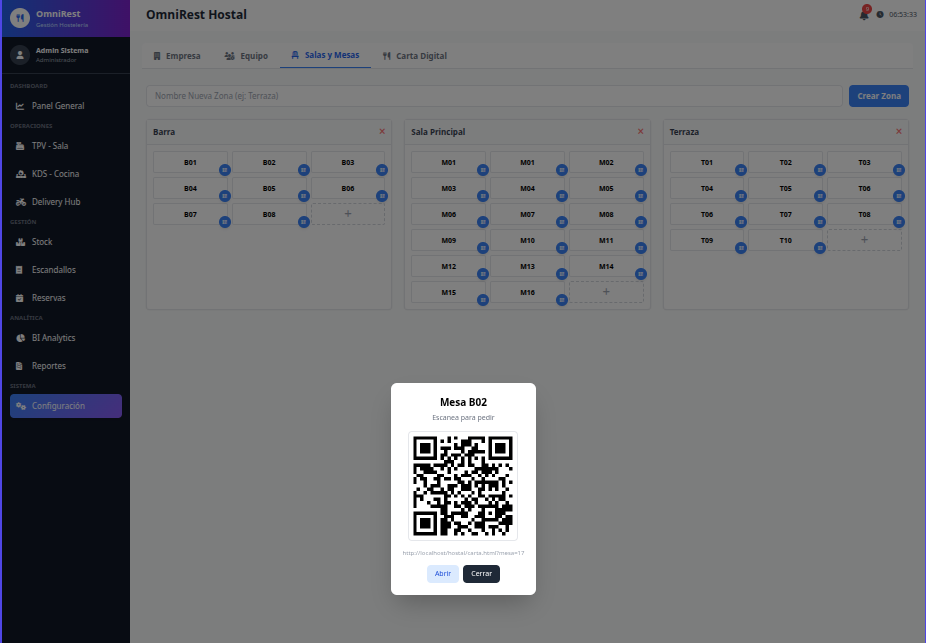The width and height of the screenshot is (926, 643).
Task: Add new table in Sala Principal
Action: [x=606, y=291]
